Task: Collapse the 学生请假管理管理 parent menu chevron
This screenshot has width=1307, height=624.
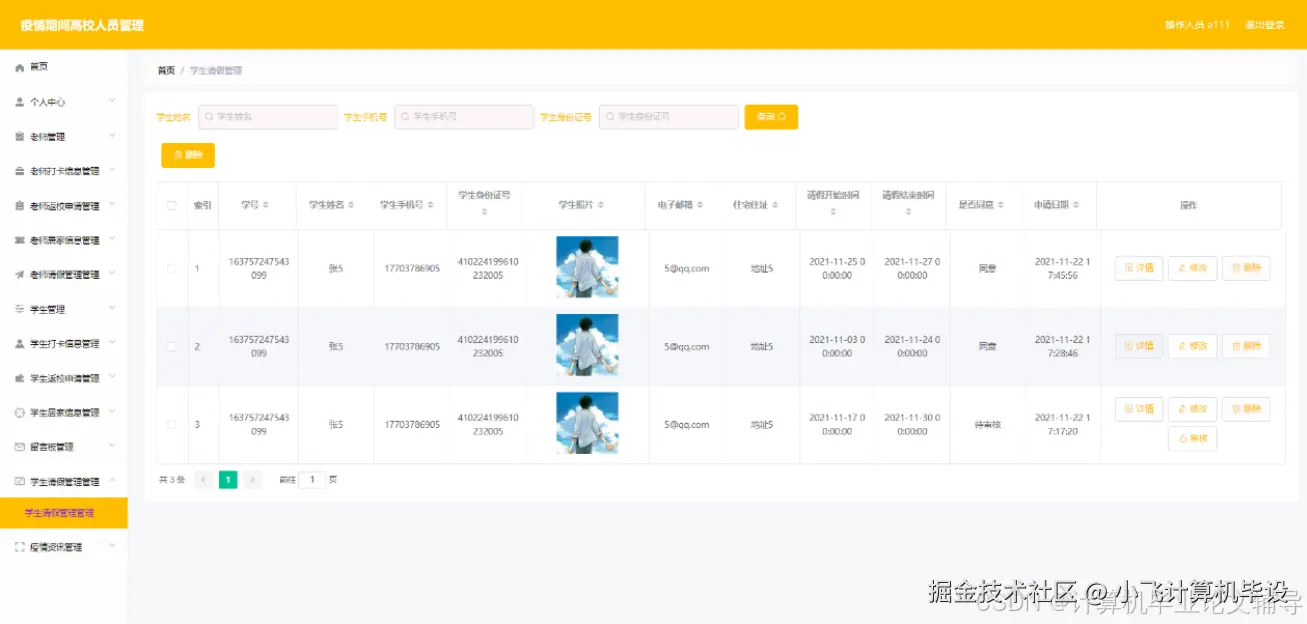Action: coord(112,481)
